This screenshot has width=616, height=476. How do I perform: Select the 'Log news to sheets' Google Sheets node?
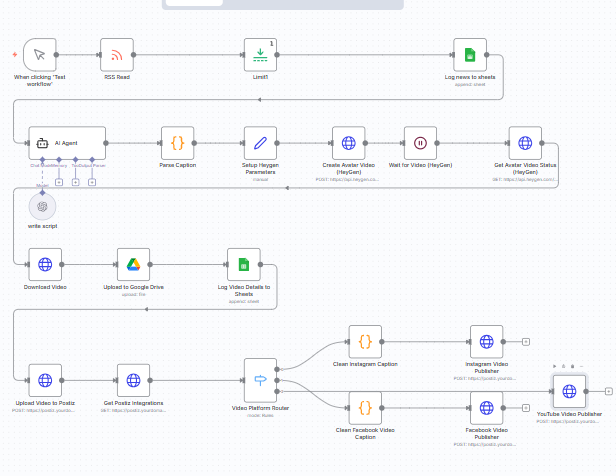[469, 55]
